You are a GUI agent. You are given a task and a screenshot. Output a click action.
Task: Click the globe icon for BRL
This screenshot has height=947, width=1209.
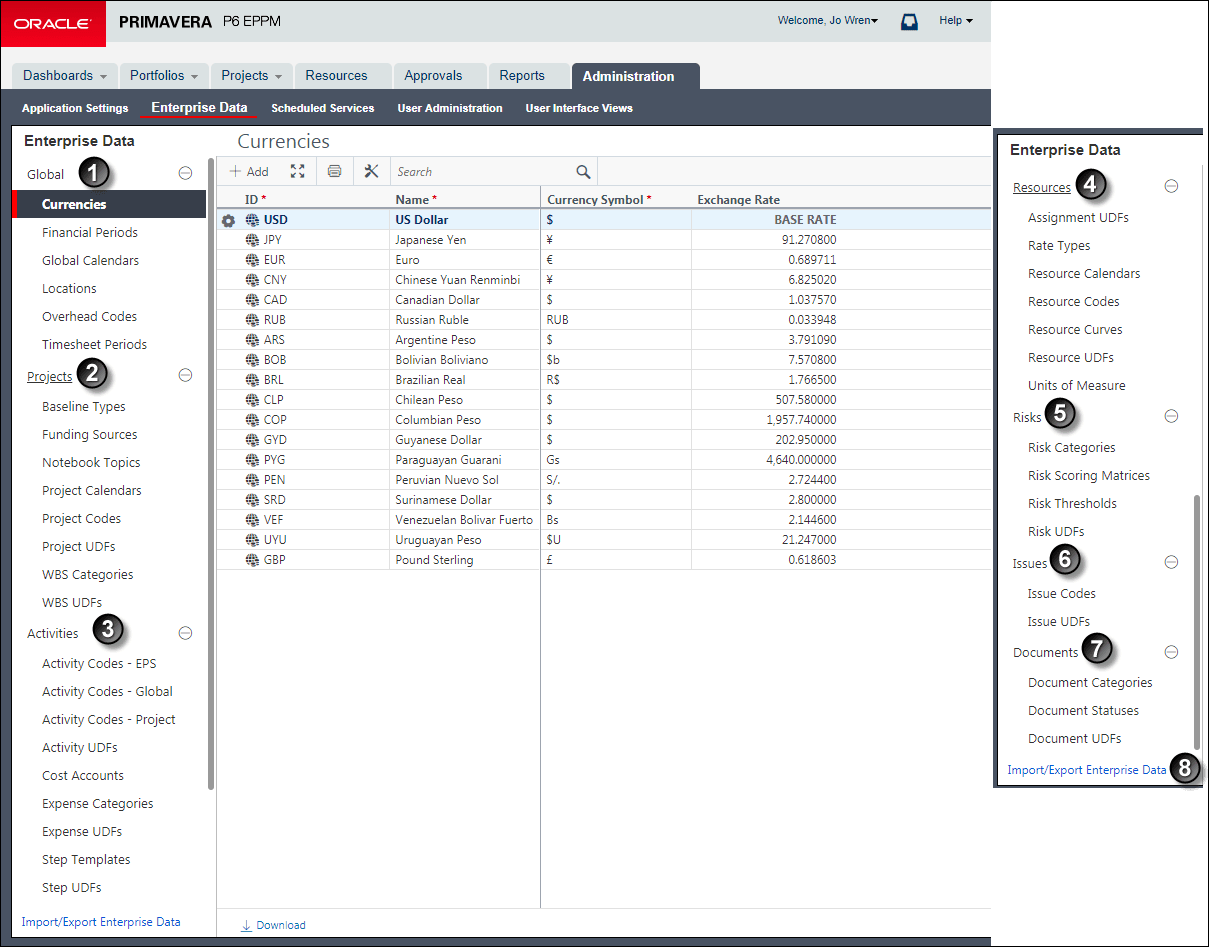tap(252, 380)
